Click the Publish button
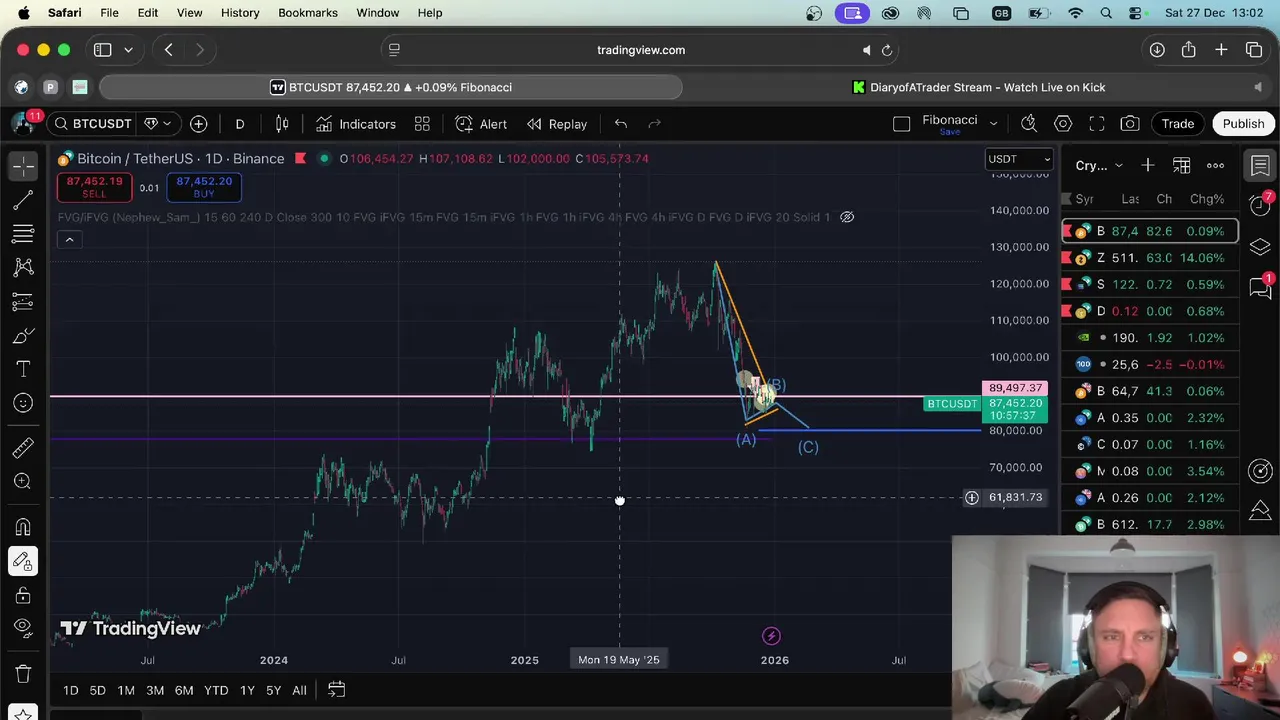 tap(1243, 124)
